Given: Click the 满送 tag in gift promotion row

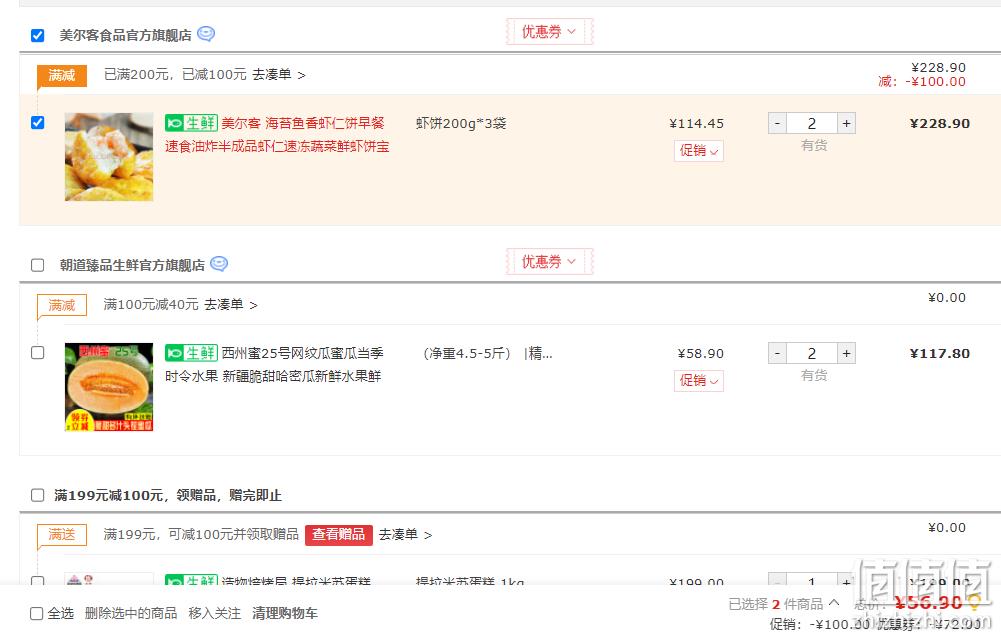Looking at the screenshot, I should point(62,536).
